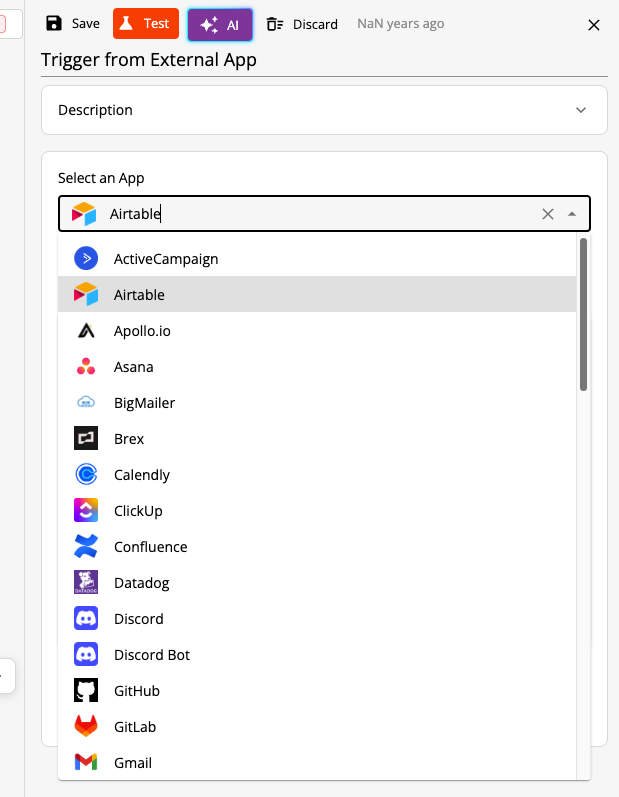Click the BigMailer cloud icon

86,403
